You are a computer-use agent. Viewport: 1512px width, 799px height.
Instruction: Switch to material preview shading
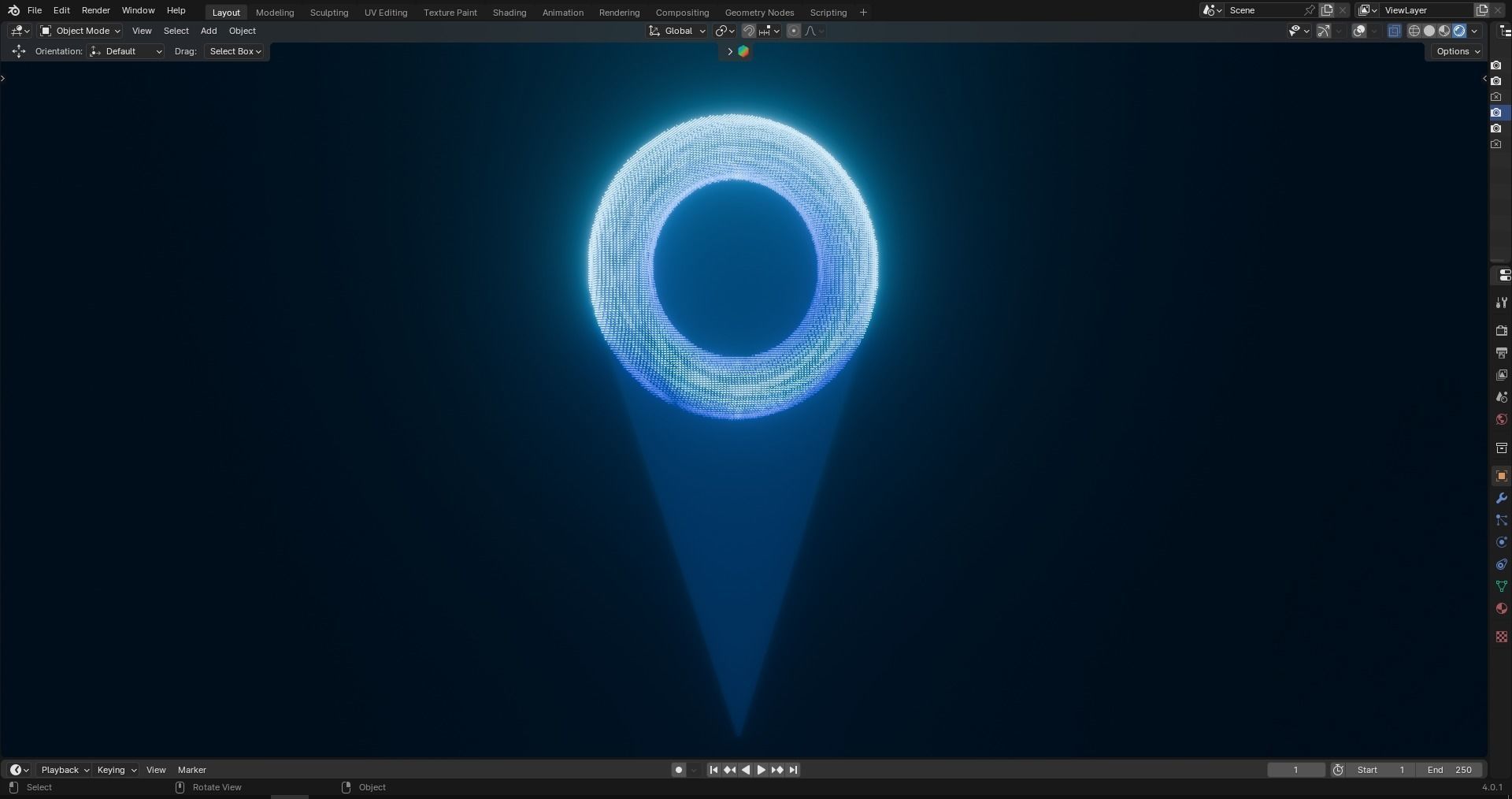click(1444, 31)
